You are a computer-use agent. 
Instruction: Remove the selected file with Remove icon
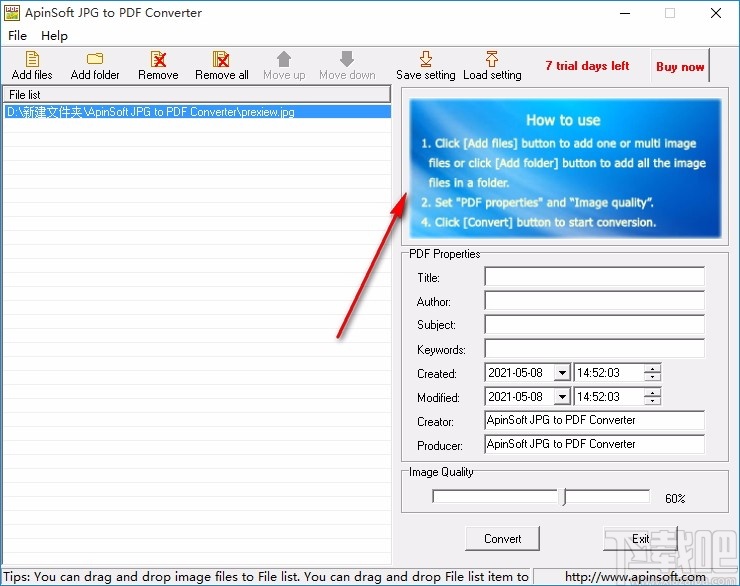point(158,59)
